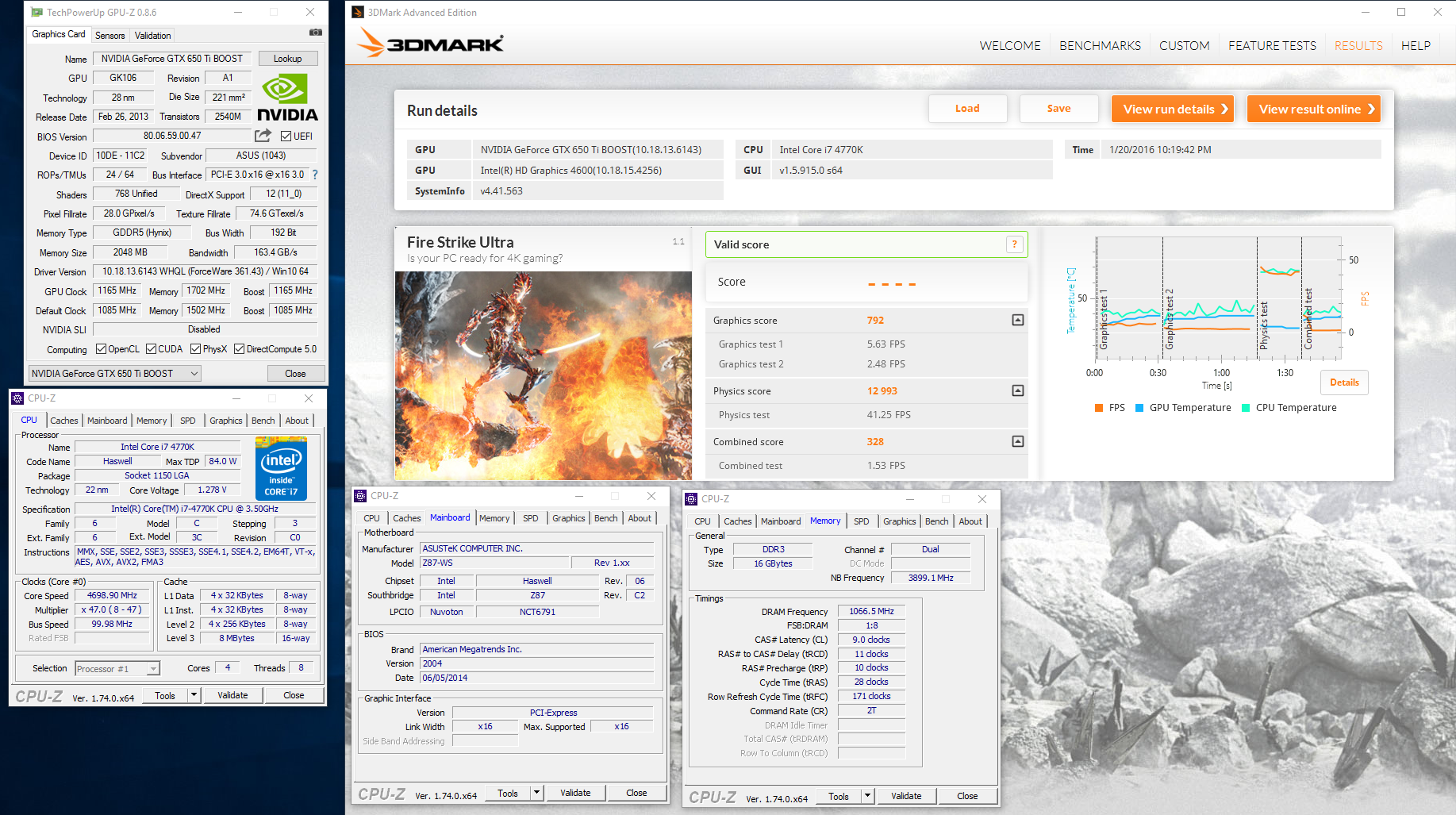Click the Valid score help question mark

(x=1014, y=244)
